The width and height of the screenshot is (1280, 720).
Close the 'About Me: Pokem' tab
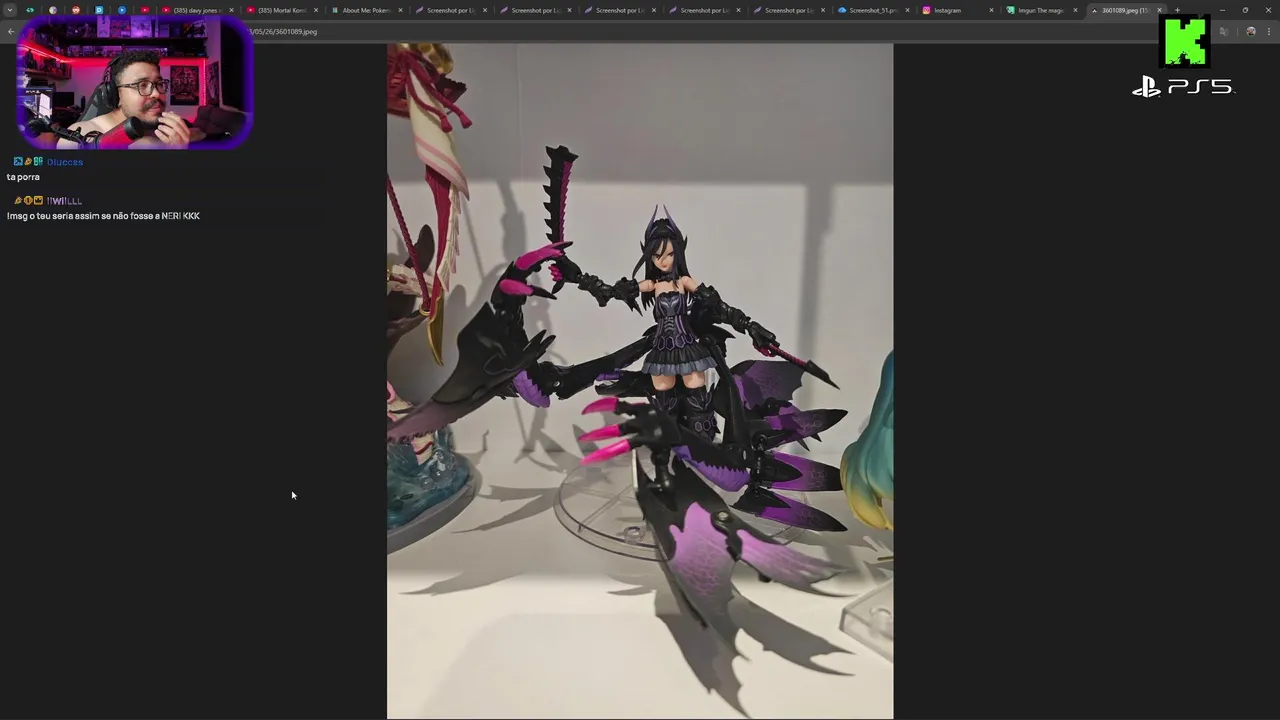tap(401, 10)
